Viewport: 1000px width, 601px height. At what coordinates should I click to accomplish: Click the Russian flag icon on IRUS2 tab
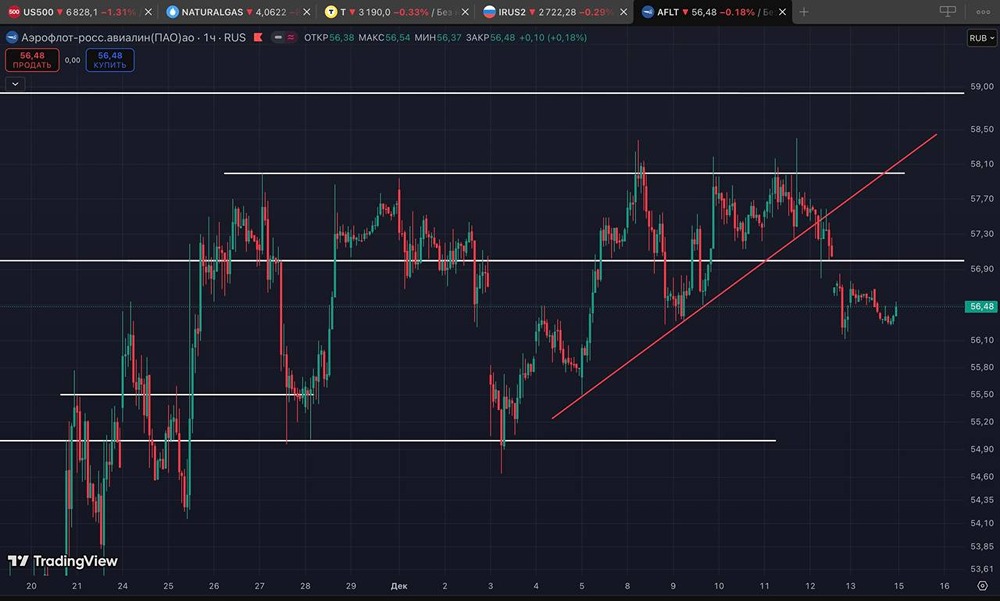pyautogui.click(x=489, y=11)
